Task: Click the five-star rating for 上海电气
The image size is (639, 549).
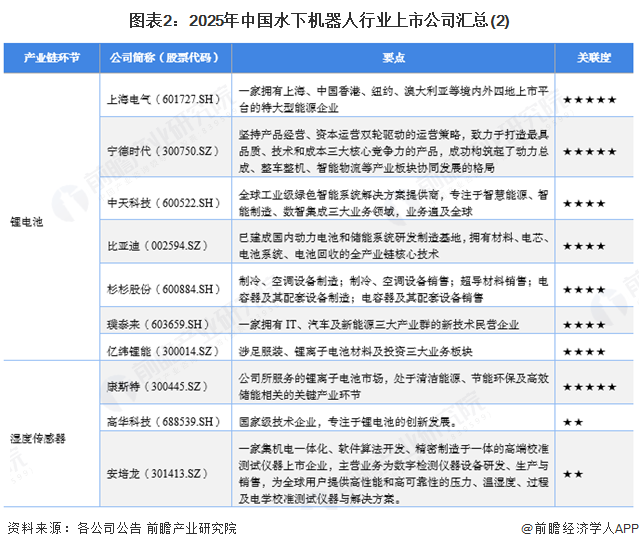Action: point(589,99)
